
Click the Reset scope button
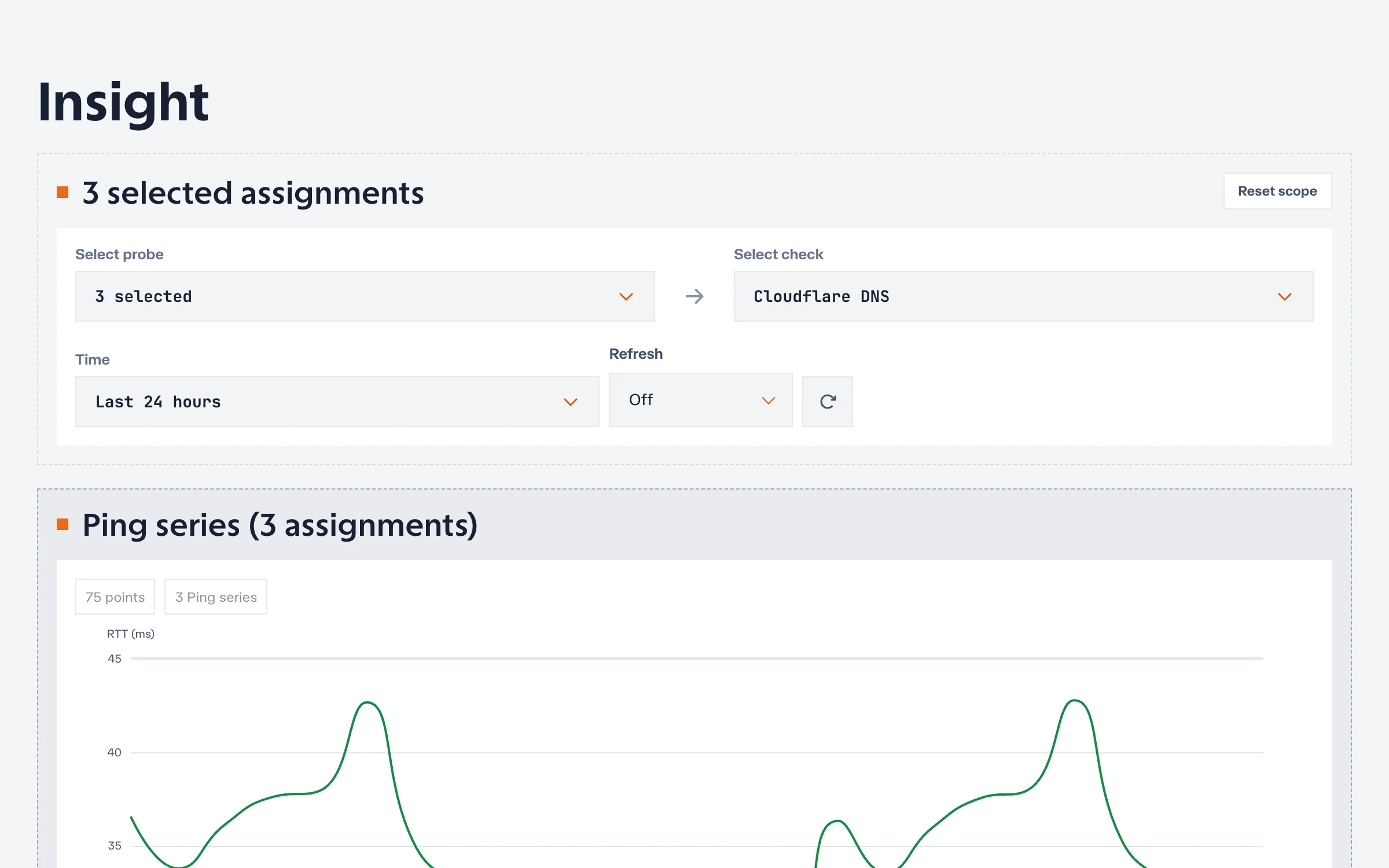[1277, 191]
